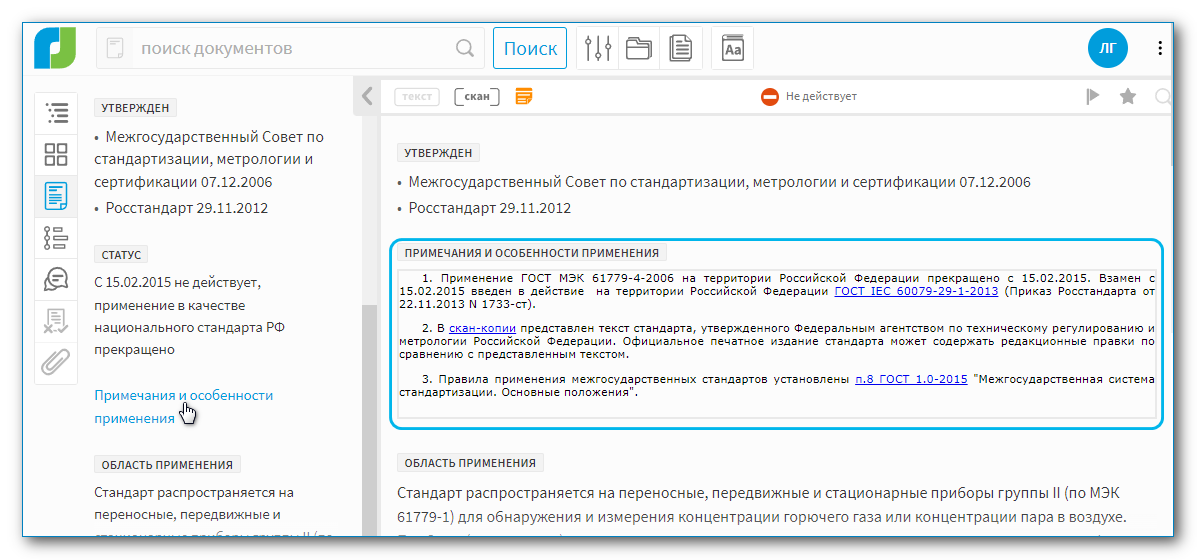1197x560 pixels.
Task: Click ОБЛАСТЬ ПРИМЕНЕНИЯ label in left panel
Action: click(167, 464)
